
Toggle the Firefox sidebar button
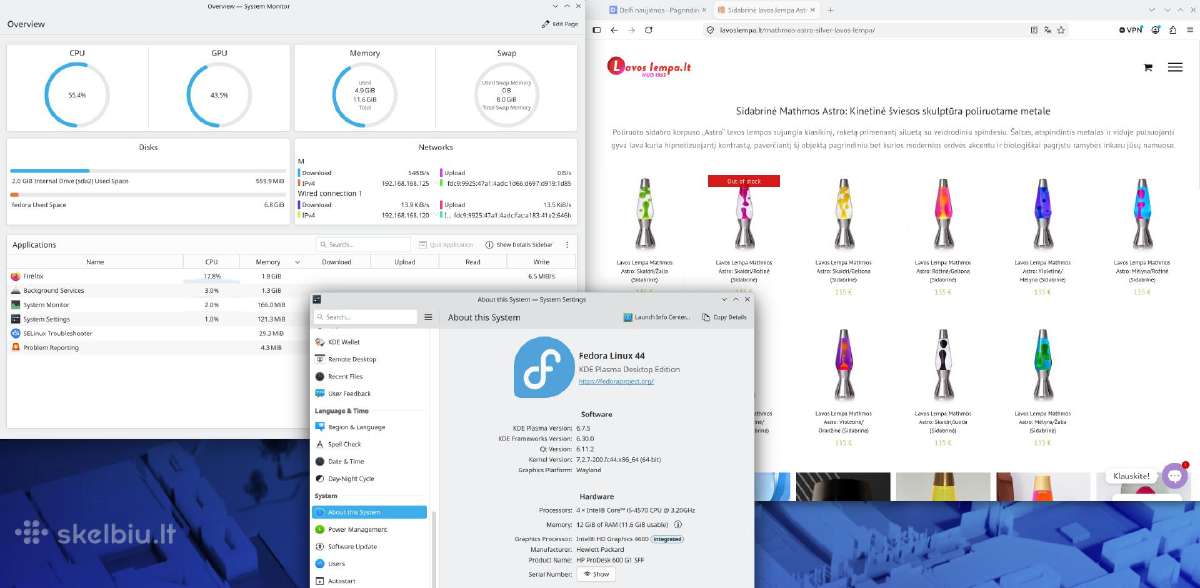(x=596, y=30)
